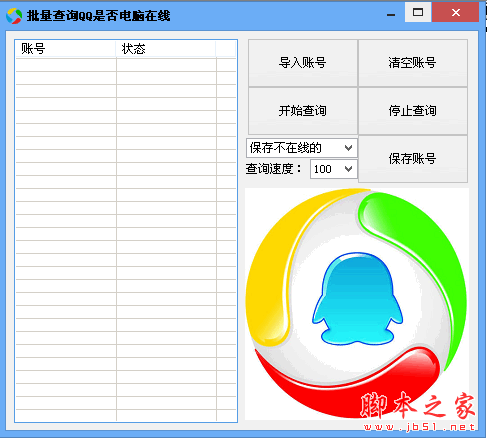Screen dimensions: 487x438
Task: Maximize the window
Action: pyautogui.click(x=418, y=12)
